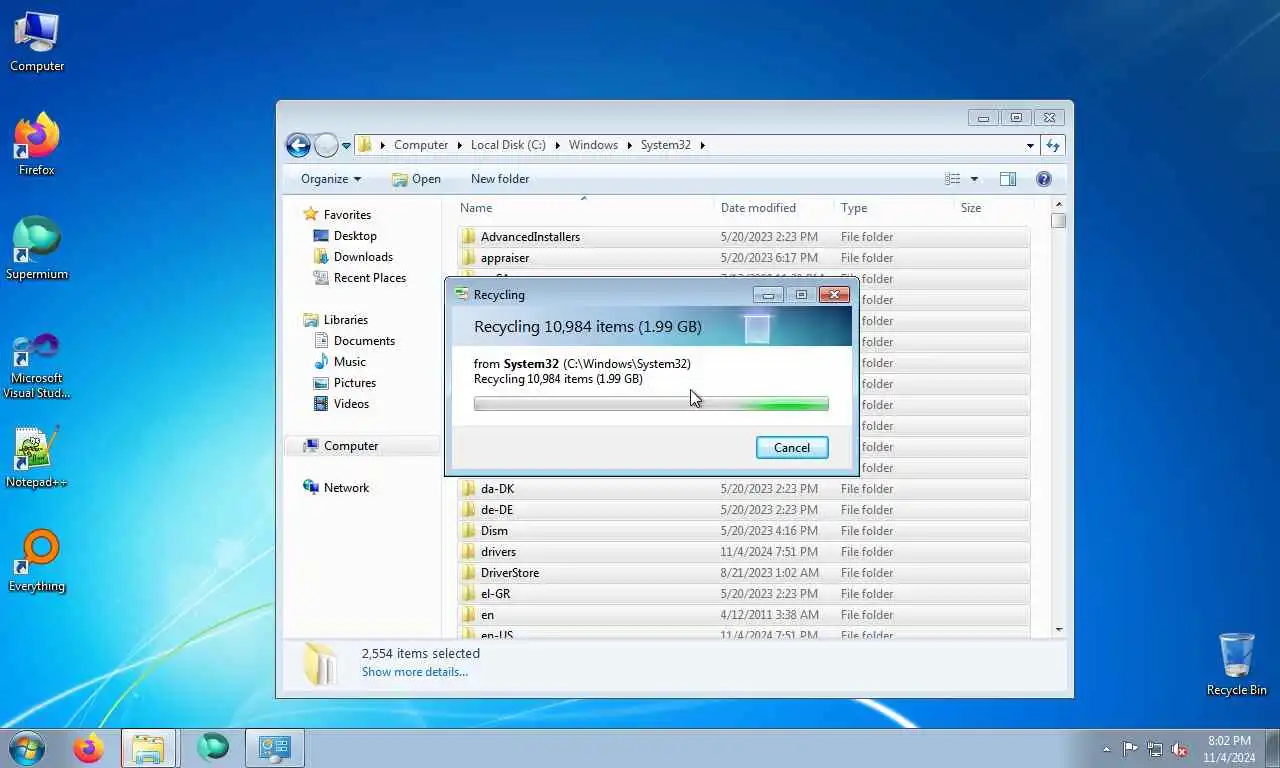Image resolution: width=1280 pixels, height=768 pixels.
Task: Cancel the Recycling operation
Action: pos(792,448)
